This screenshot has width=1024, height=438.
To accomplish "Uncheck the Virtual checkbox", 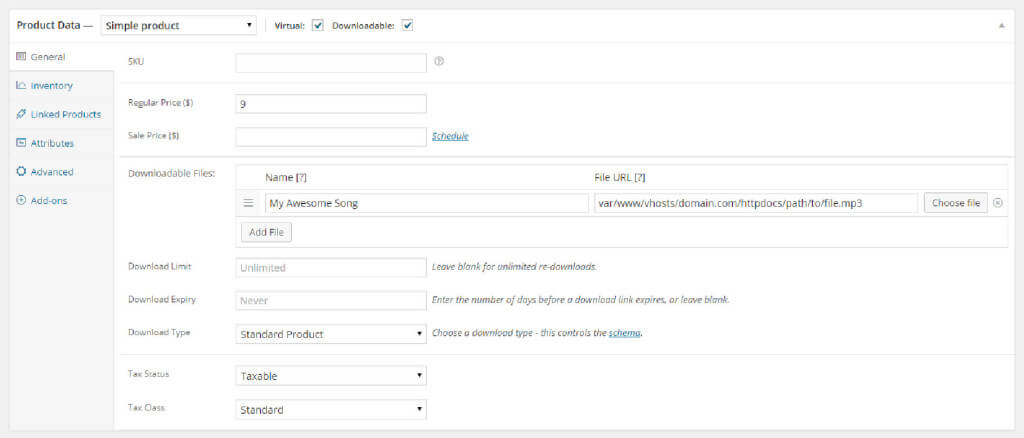I will (318, 25).
